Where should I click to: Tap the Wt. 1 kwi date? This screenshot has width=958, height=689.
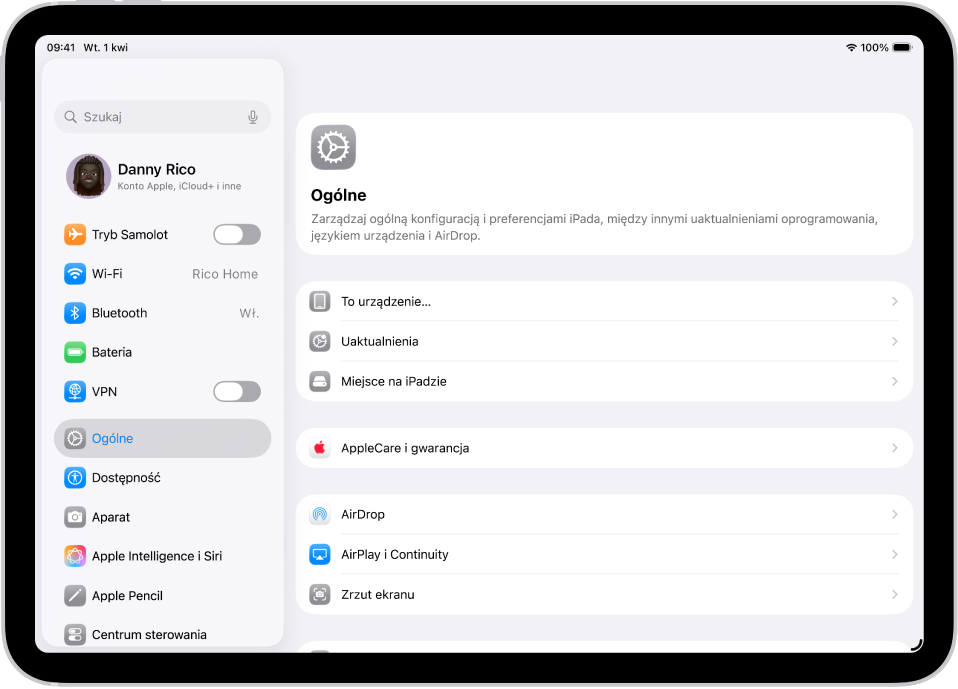click(106, 48)
